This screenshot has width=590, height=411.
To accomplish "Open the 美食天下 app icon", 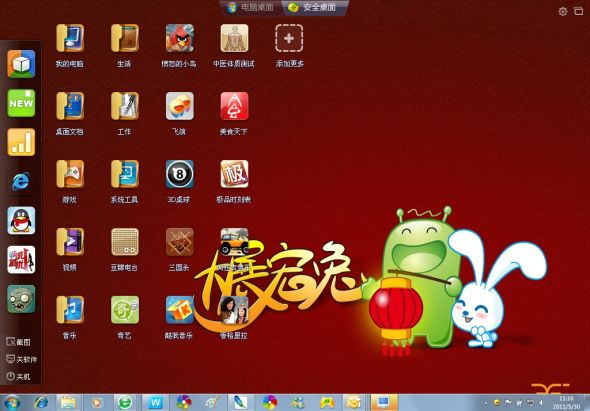I will point(234,106).
